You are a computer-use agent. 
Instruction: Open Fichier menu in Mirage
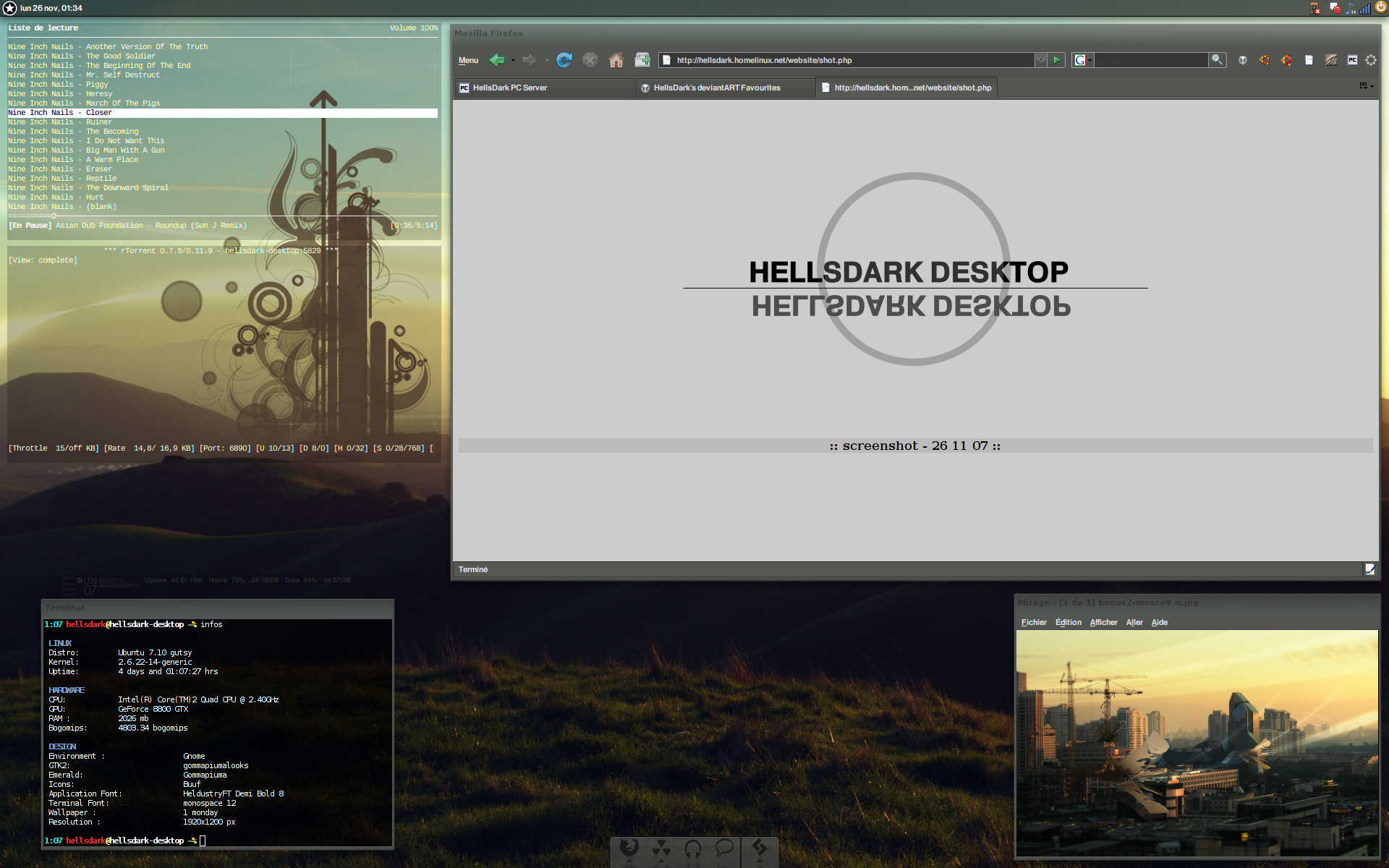tap(1034, 622)
